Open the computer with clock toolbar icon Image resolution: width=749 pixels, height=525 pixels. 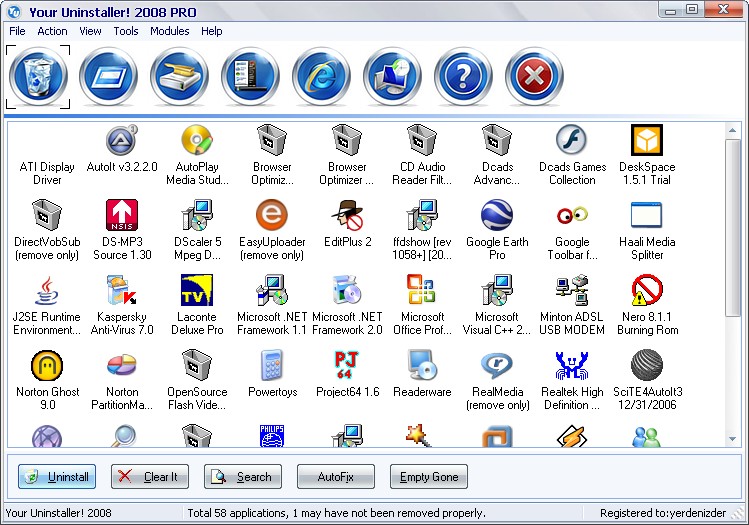pyautogui.click(x=393, y=76)
